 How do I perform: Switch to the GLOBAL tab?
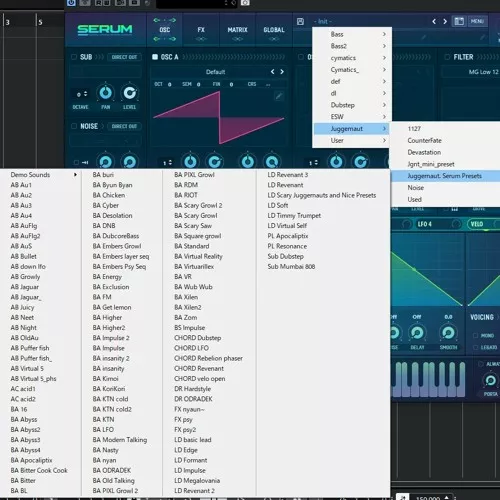coord(274,30)
